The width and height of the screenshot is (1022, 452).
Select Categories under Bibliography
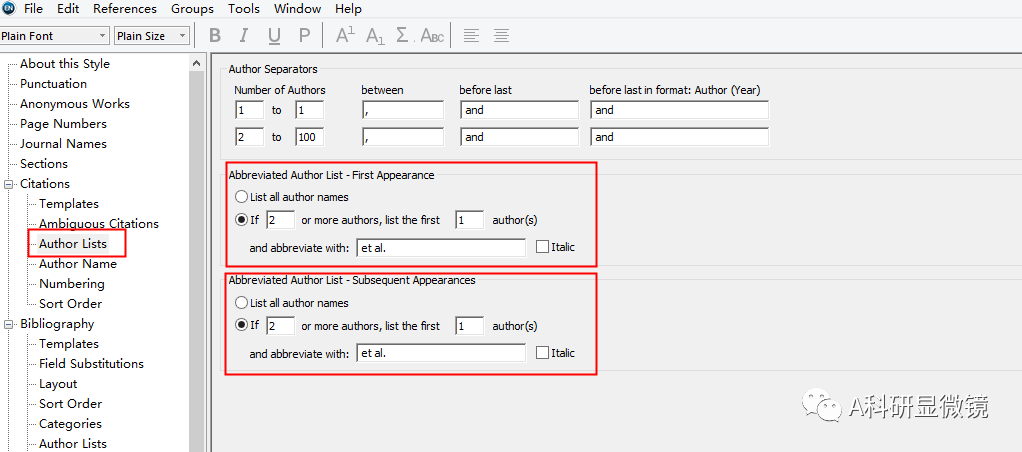[70, 424]
